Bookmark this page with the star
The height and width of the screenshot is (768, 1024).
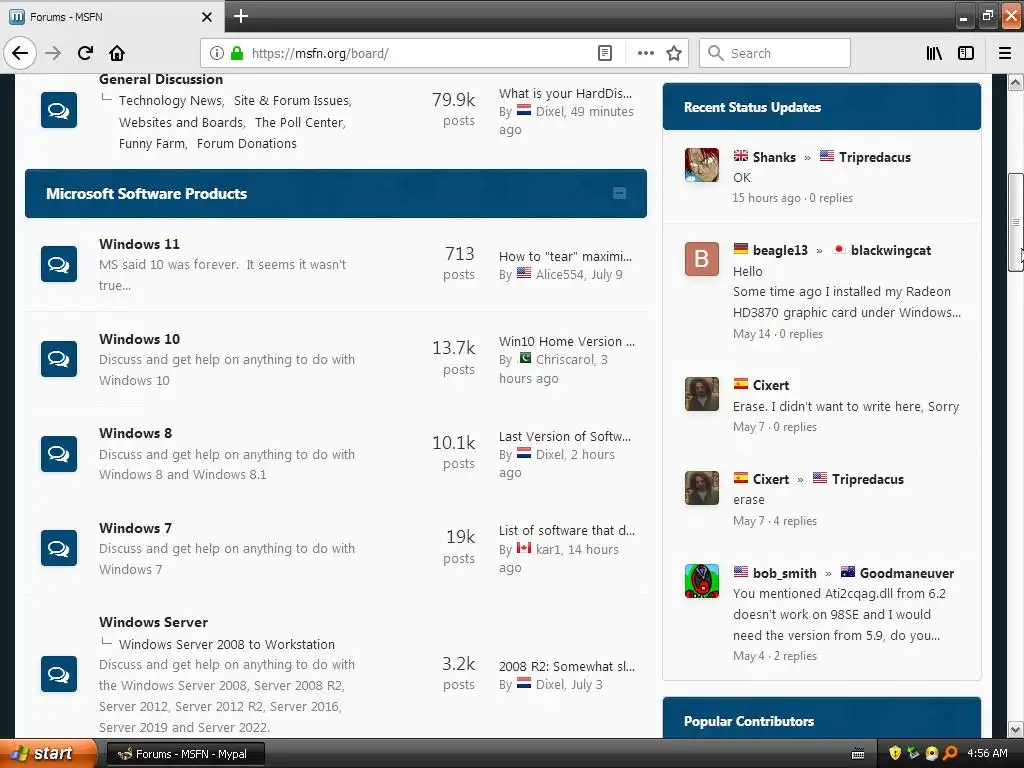coord(674,53)
